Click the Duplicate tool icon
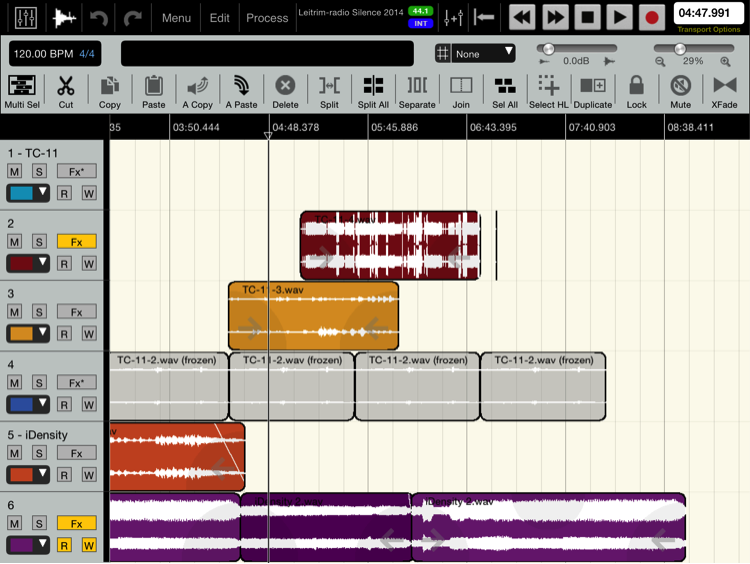The width and height of the screenshot is (750, 564). coord(592,91)
